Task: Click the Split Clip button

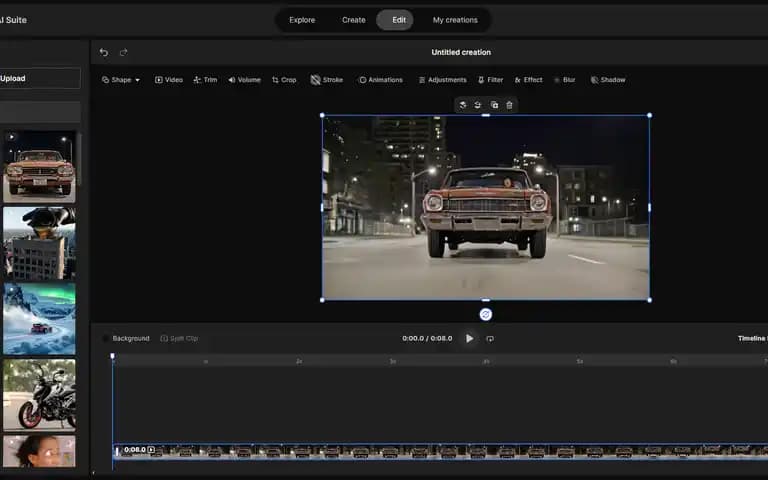Action: coord(179,338)
